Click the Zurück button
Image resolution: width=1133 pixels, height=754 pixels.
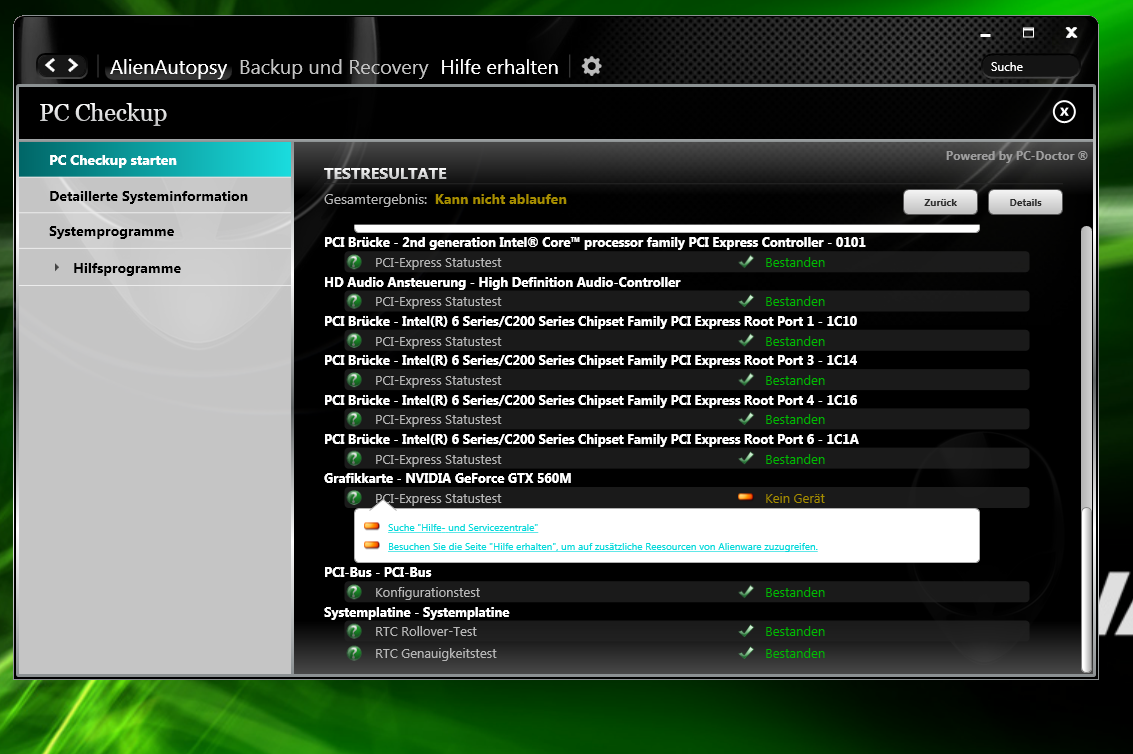[x=940, y=202]
